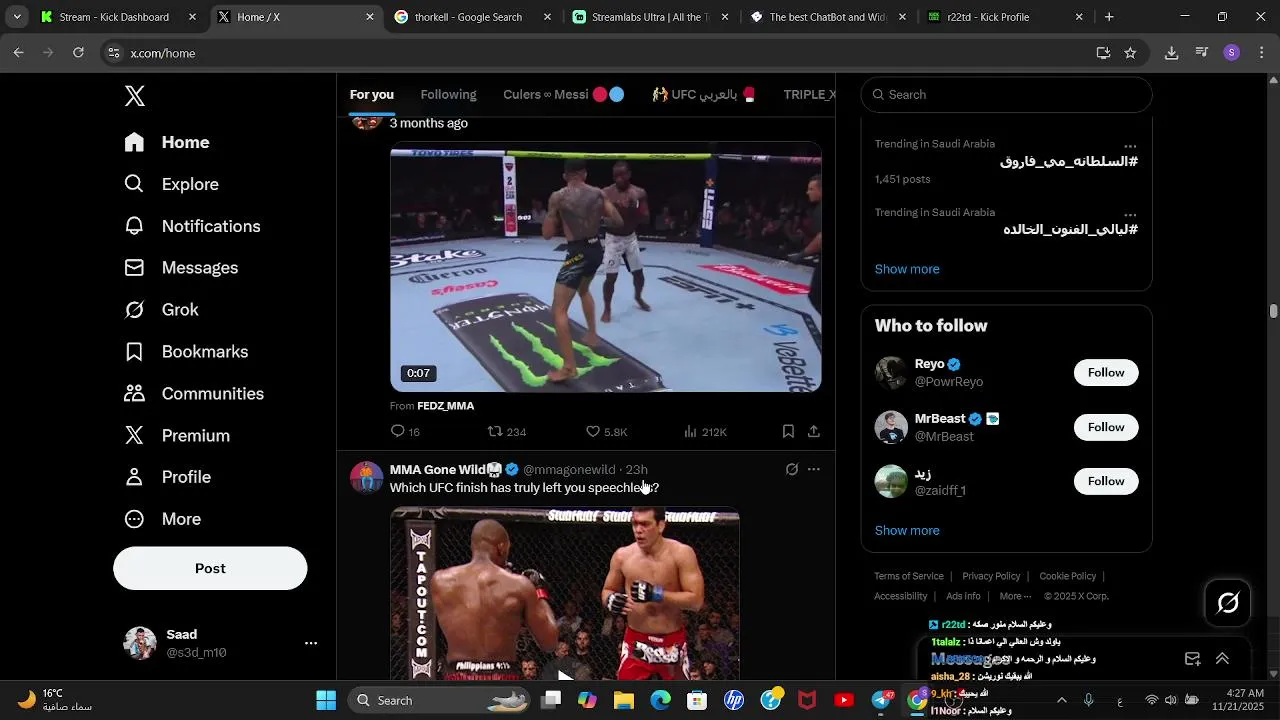Screen dimensions: 1280x720
Task: Open MMA Gone Wild fight image
Action: pos(565,594)
